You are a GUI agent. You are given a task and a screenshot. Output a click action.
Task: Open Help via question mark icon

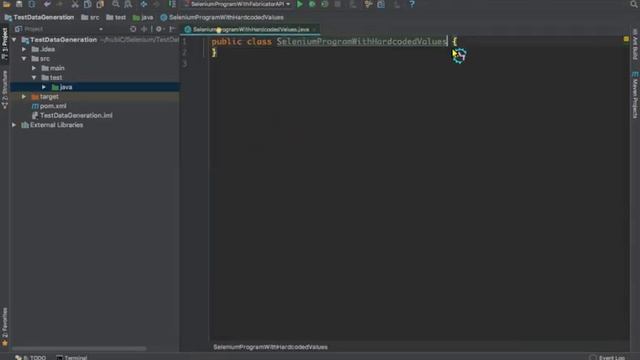coord(412,4)
